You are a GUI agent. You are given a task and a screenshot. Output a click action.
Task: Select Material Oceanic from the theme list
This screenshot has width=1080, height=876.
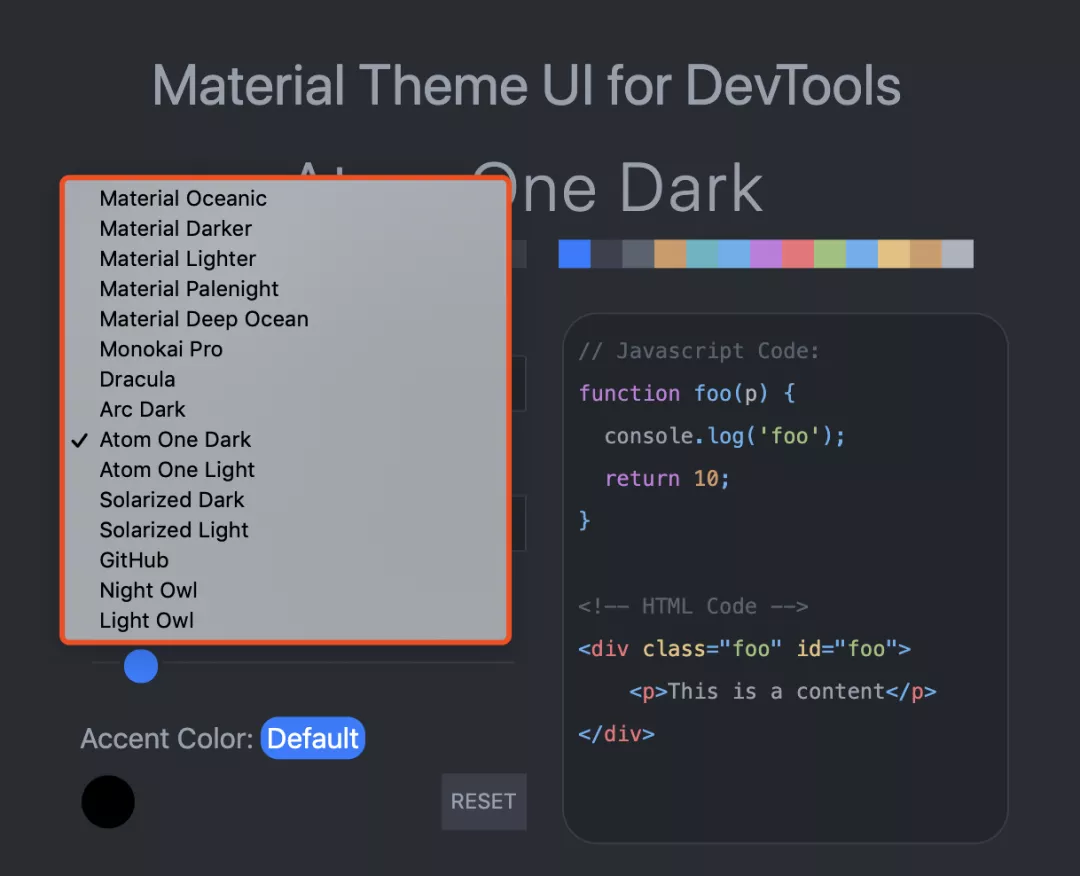point(286,198)
